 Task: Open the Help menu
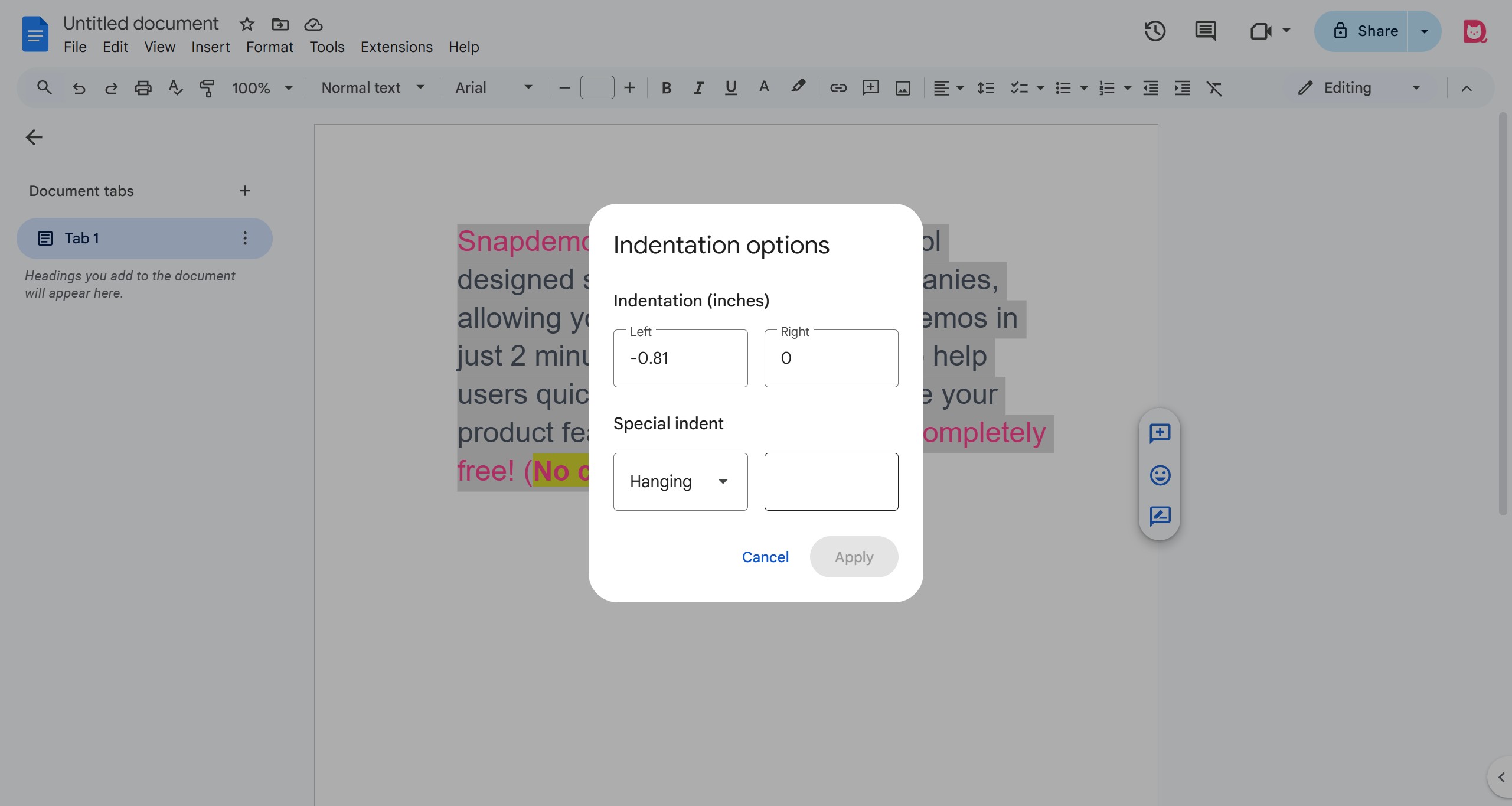pyautogui.click(x=463, y=47)
